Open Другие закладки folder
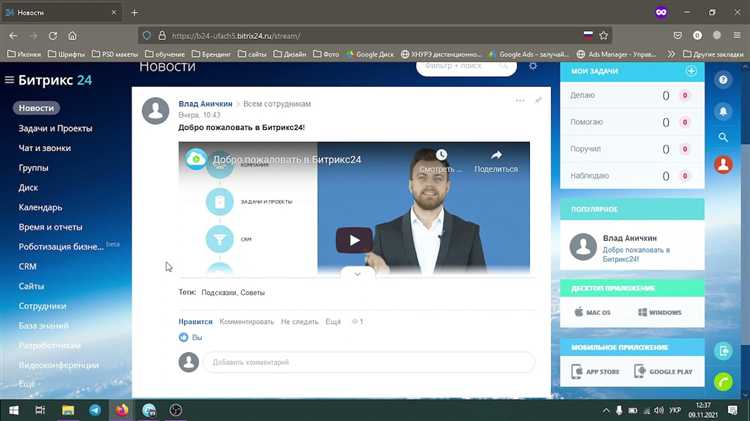Screen dimensions: 750x421 [x=713, y=54]
